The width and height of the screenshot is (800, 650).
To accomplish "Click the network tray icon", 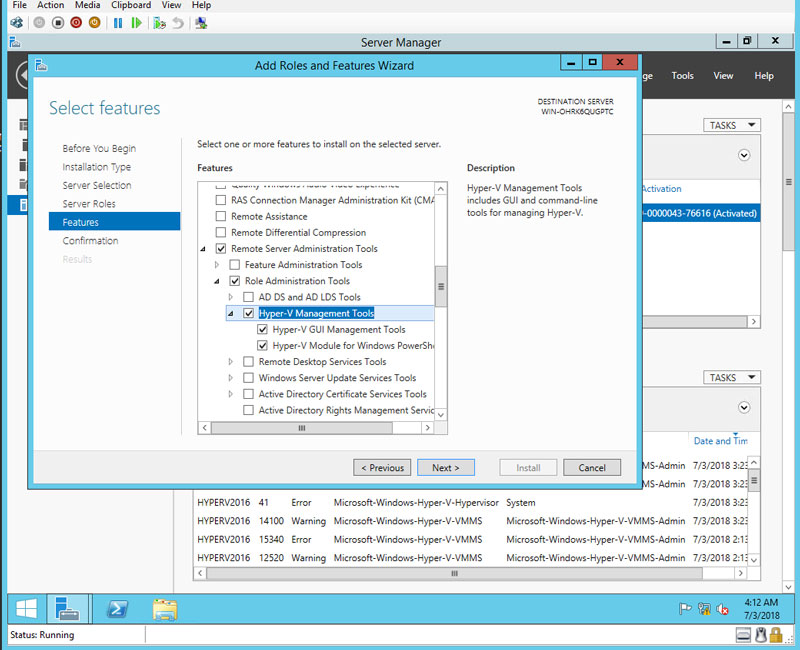I will (704, 609).
